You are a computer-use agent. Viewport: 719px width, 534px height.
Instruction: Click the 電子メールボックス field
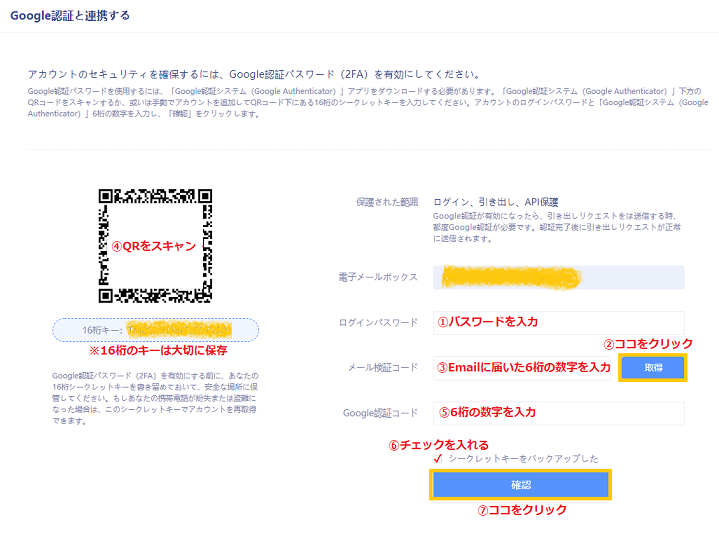coord(559,277)
